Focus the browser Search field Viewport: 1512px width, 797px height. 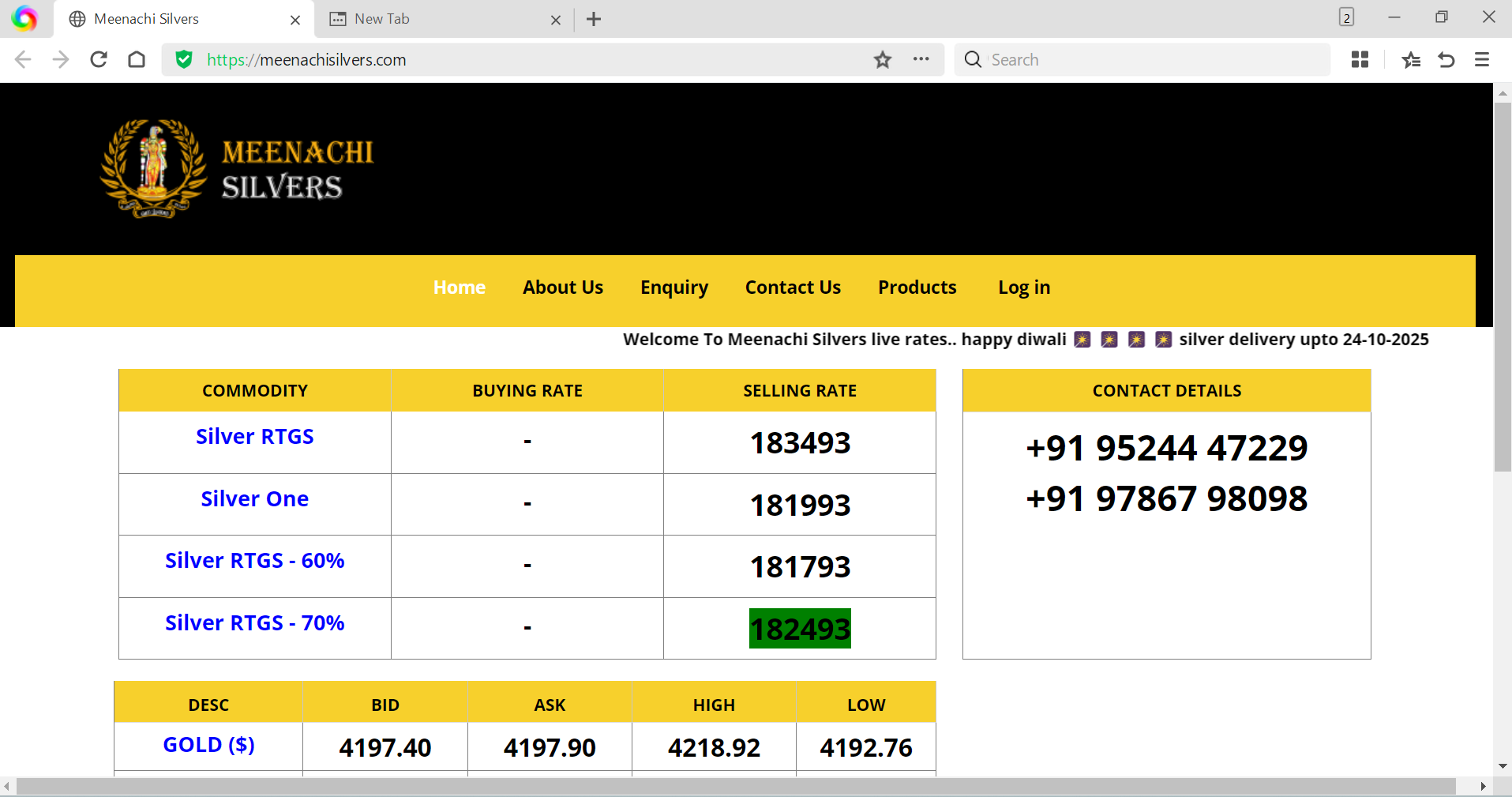(x=1153, y=59)
